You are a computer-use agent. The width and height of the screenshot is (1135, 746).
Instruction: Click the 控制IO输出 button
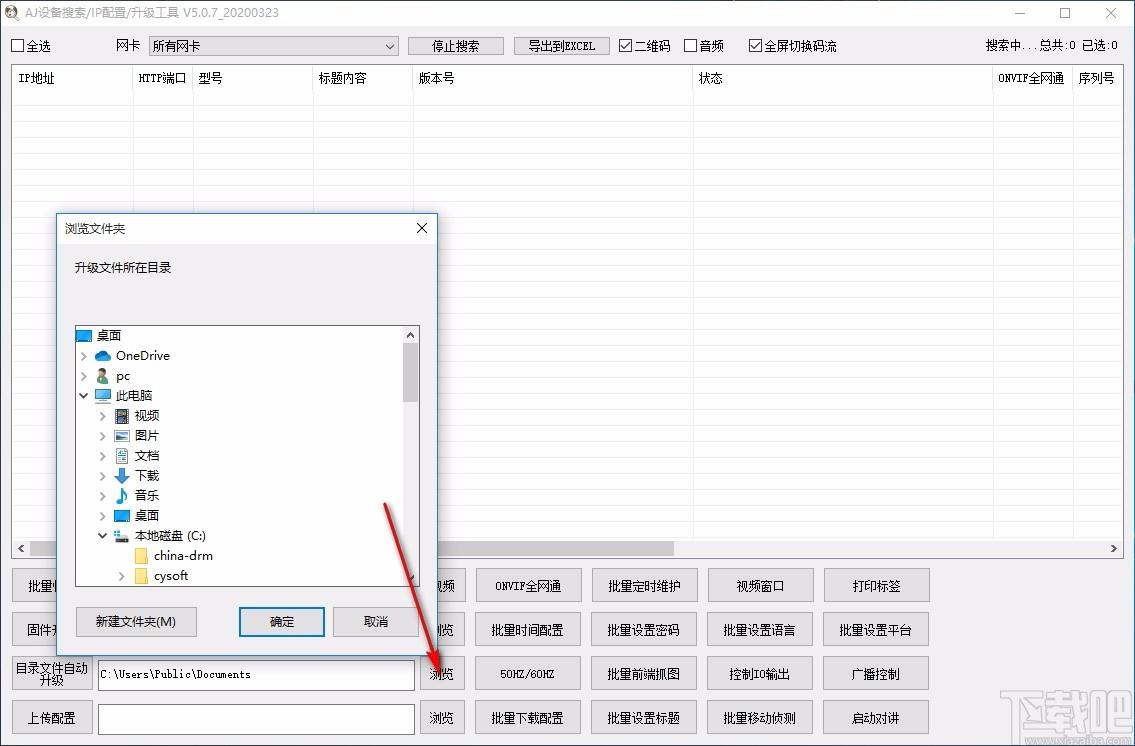(759, 674)
